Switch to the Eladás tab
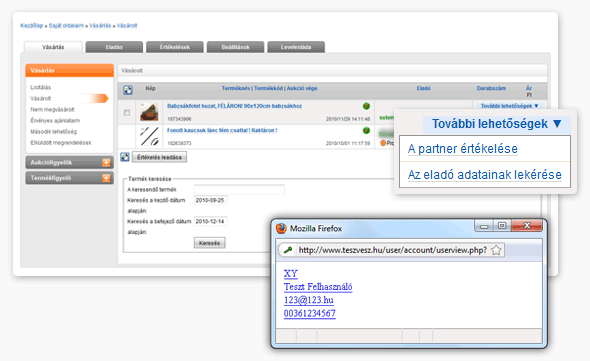This screenshot has width=590, height=361. coord(114,47)
